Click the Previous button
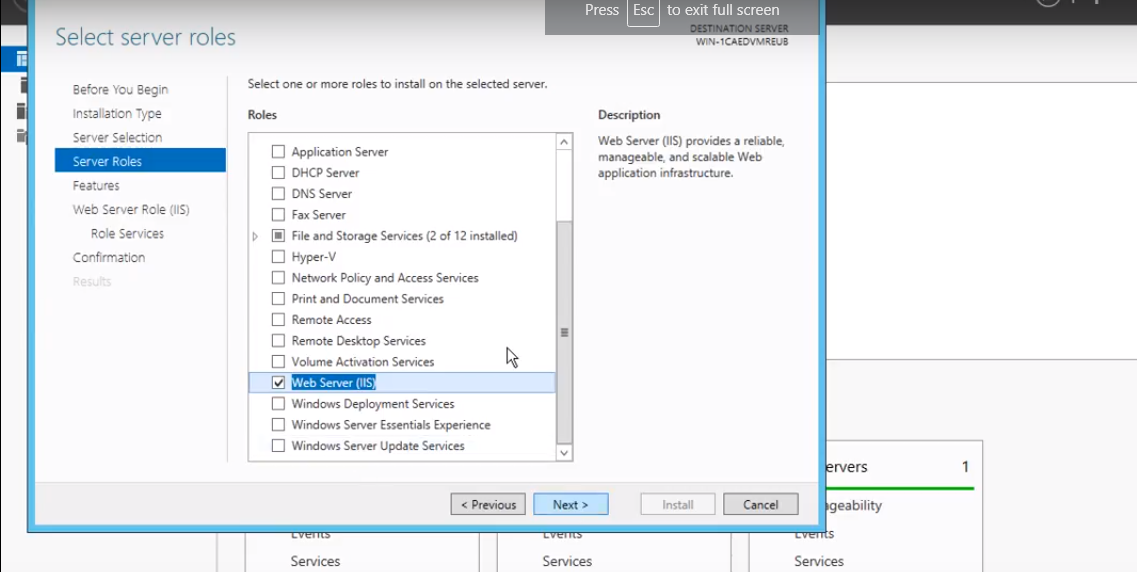The width and height of the screenshot is (1137, 572). click(488, 505)
